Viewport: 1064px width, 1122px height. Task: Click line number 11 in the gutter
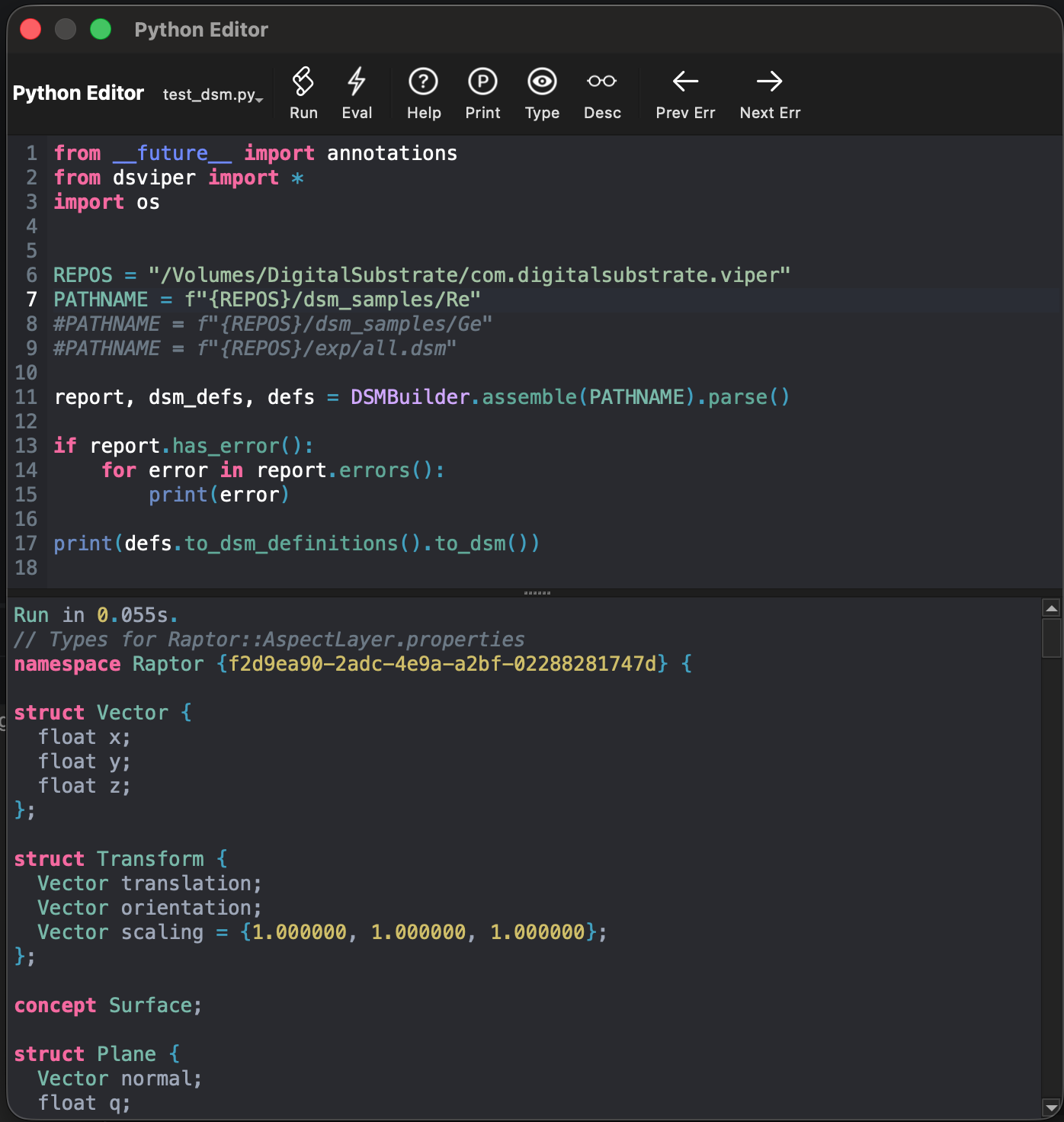click(x=26, y=397)
